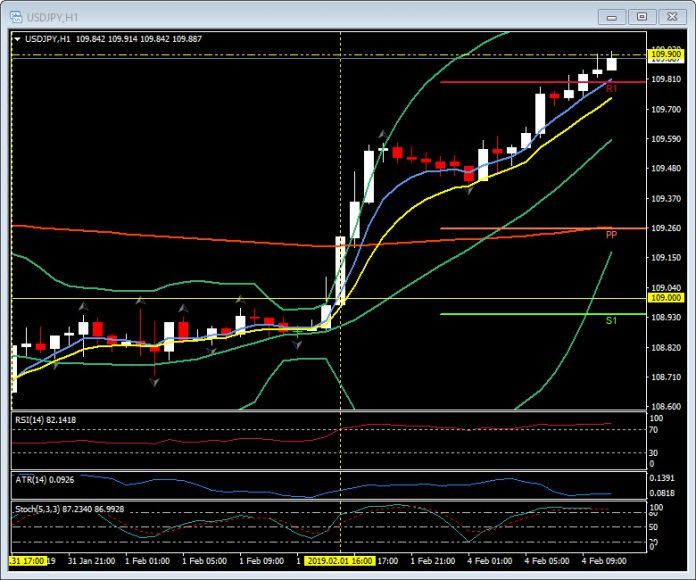This screenshot has height=580, width=696.
Task: Maximize the USDJPY,H1 chart window
Action: click(642, 17)
